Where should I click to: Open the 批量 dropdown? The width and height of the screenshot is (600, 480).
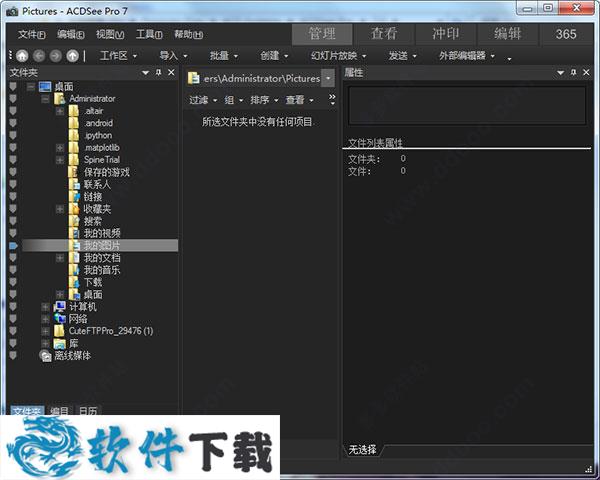tap(224, 56)
